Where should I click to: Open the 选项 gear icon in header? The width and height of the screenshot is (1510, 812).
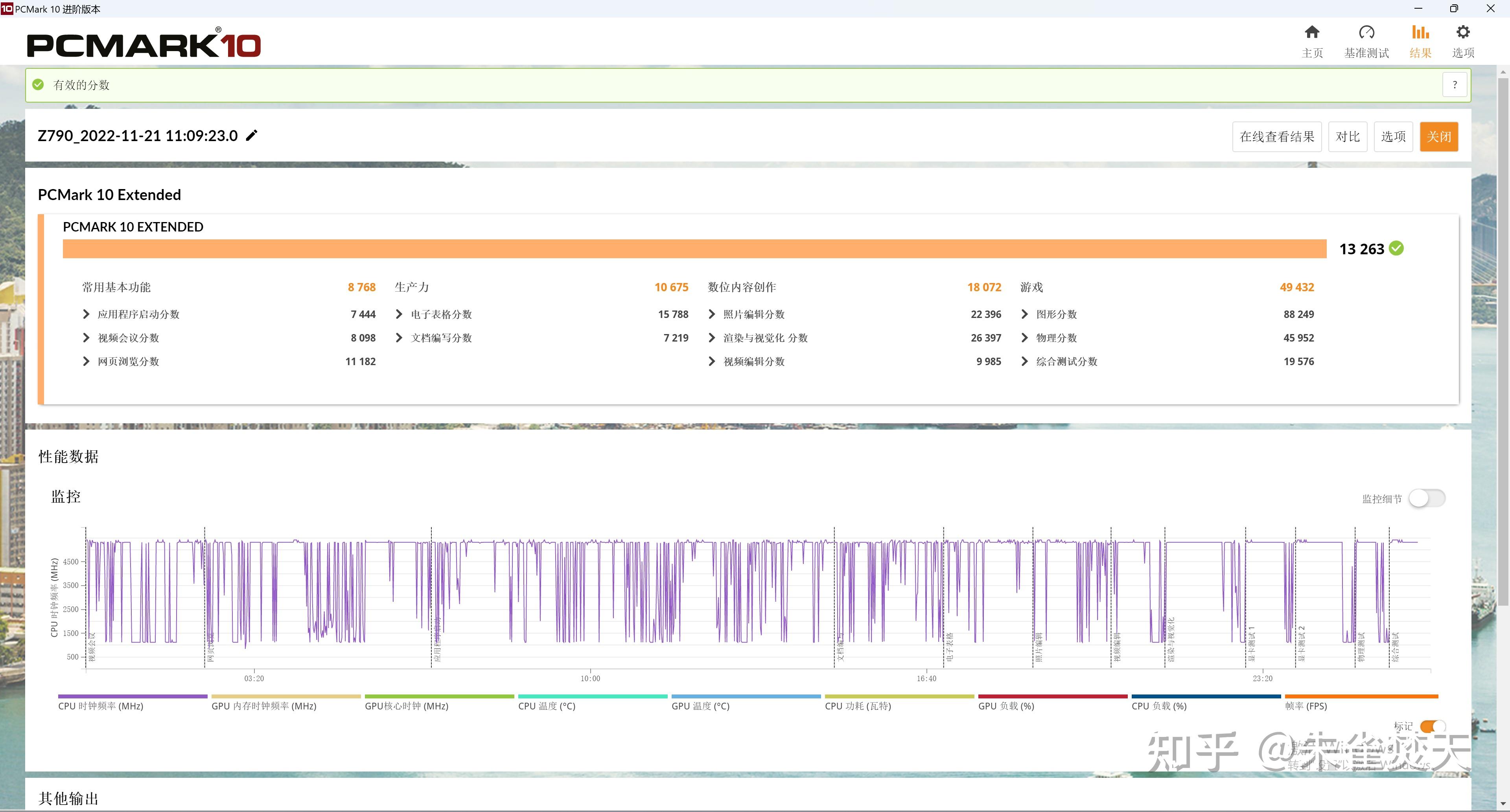[x=1462, y=32]
